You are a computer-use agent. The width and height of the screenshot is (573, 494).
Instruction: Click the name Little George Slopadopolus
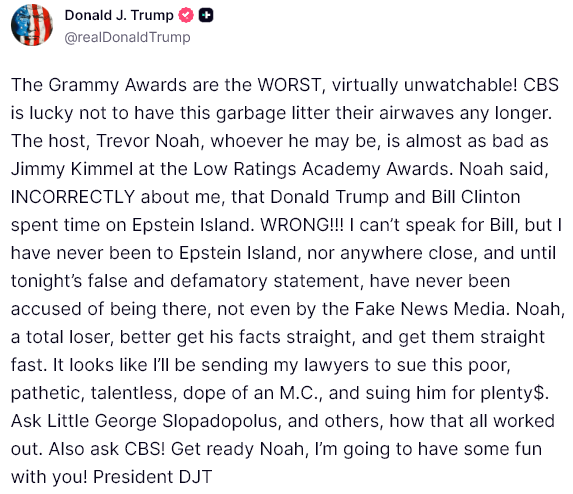click(x=164, y=421)
